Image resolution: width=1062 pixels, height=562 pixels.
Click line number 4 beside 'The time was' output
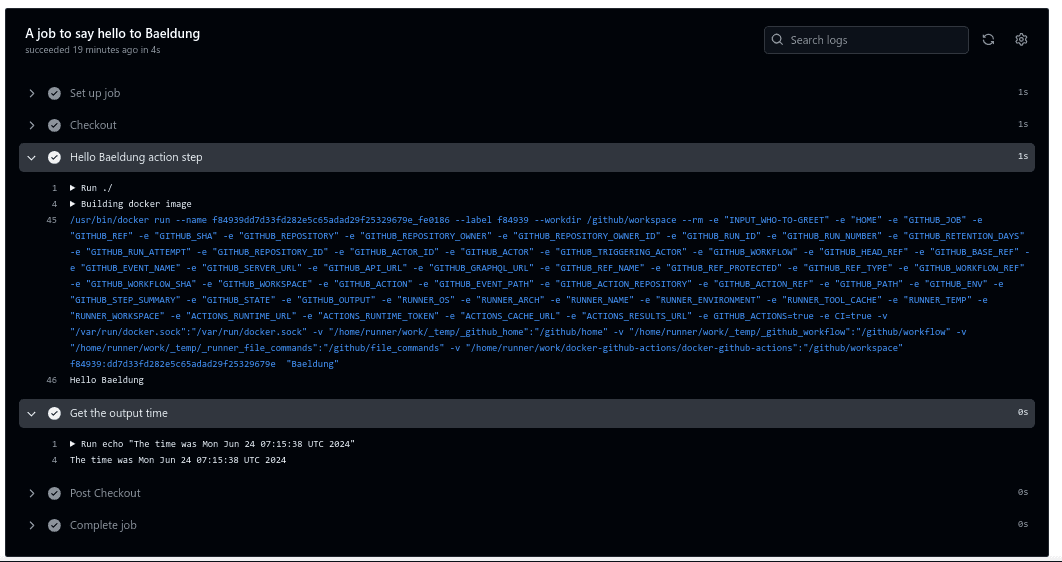[x=54, y=460]
